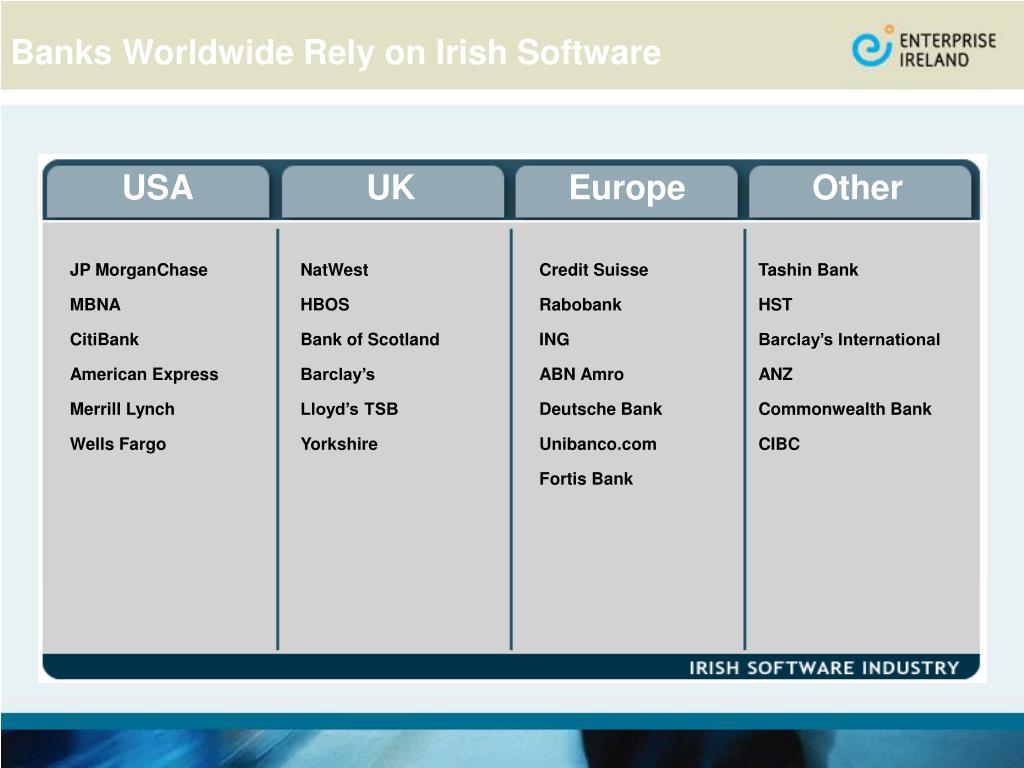Select the Europe column header
1024x768 pixels.
(x=626, y=190)
